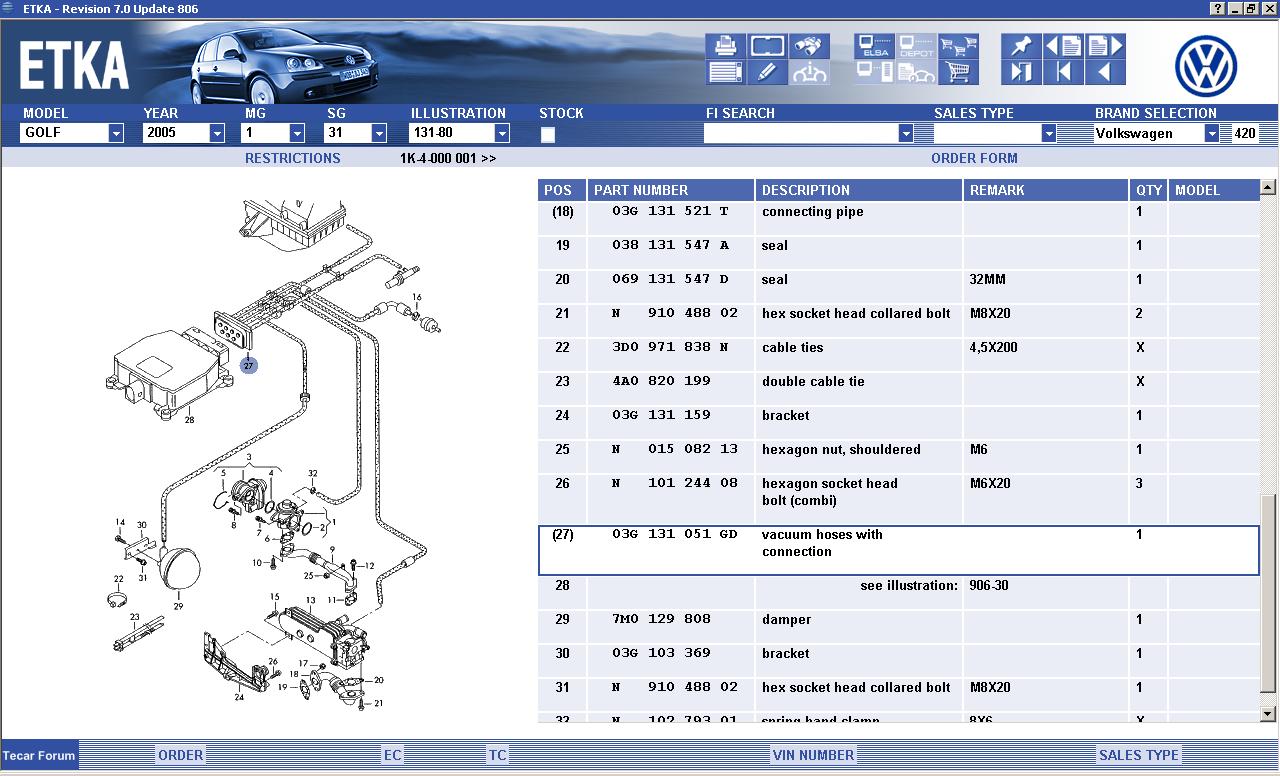Click the QTY column header
This screenshot has width=1280, height=776.
[x=1149, y=190]
